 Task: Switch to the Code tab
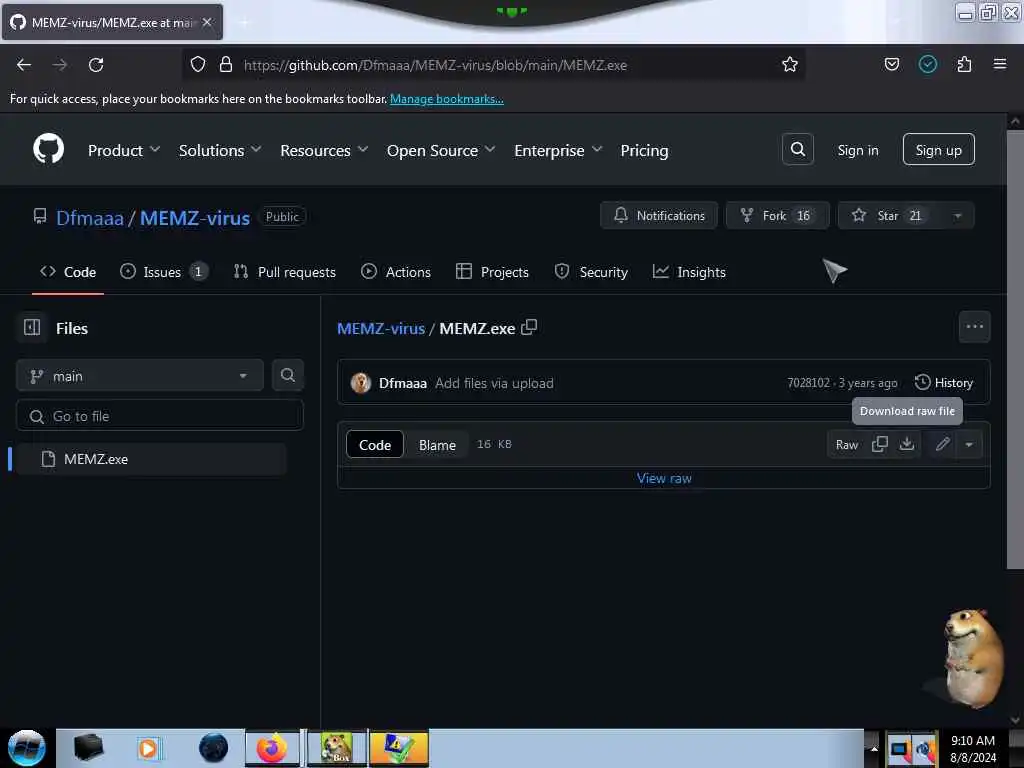pyautogui.click(x=68, y=272)
